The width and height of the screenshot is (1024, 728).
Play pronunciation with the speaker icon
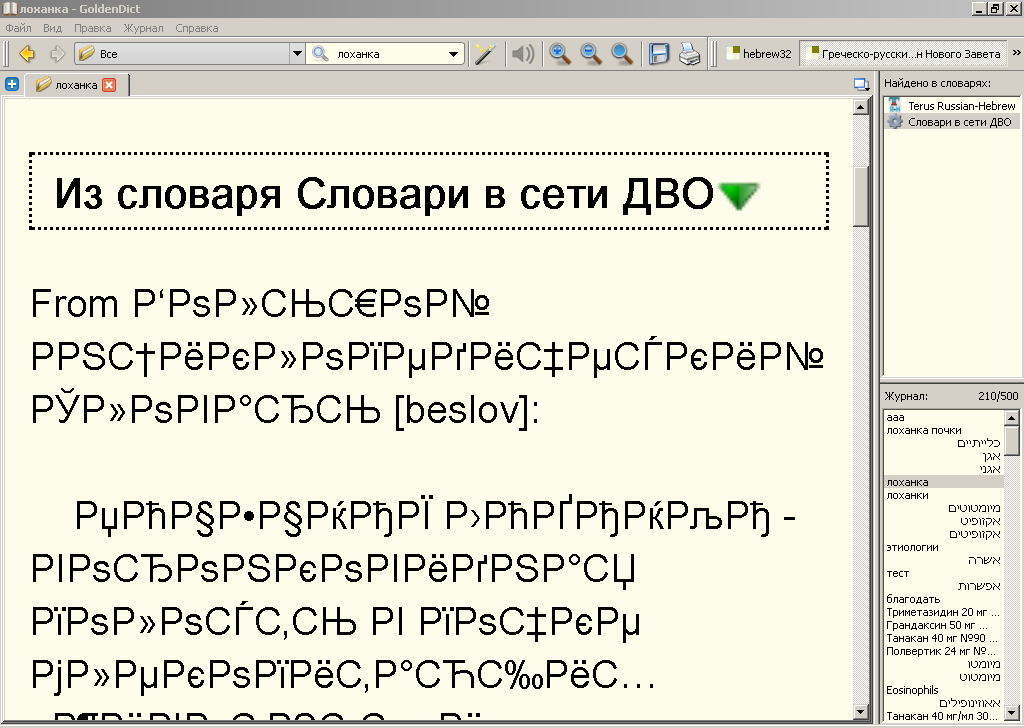click(x=522, y=54)
